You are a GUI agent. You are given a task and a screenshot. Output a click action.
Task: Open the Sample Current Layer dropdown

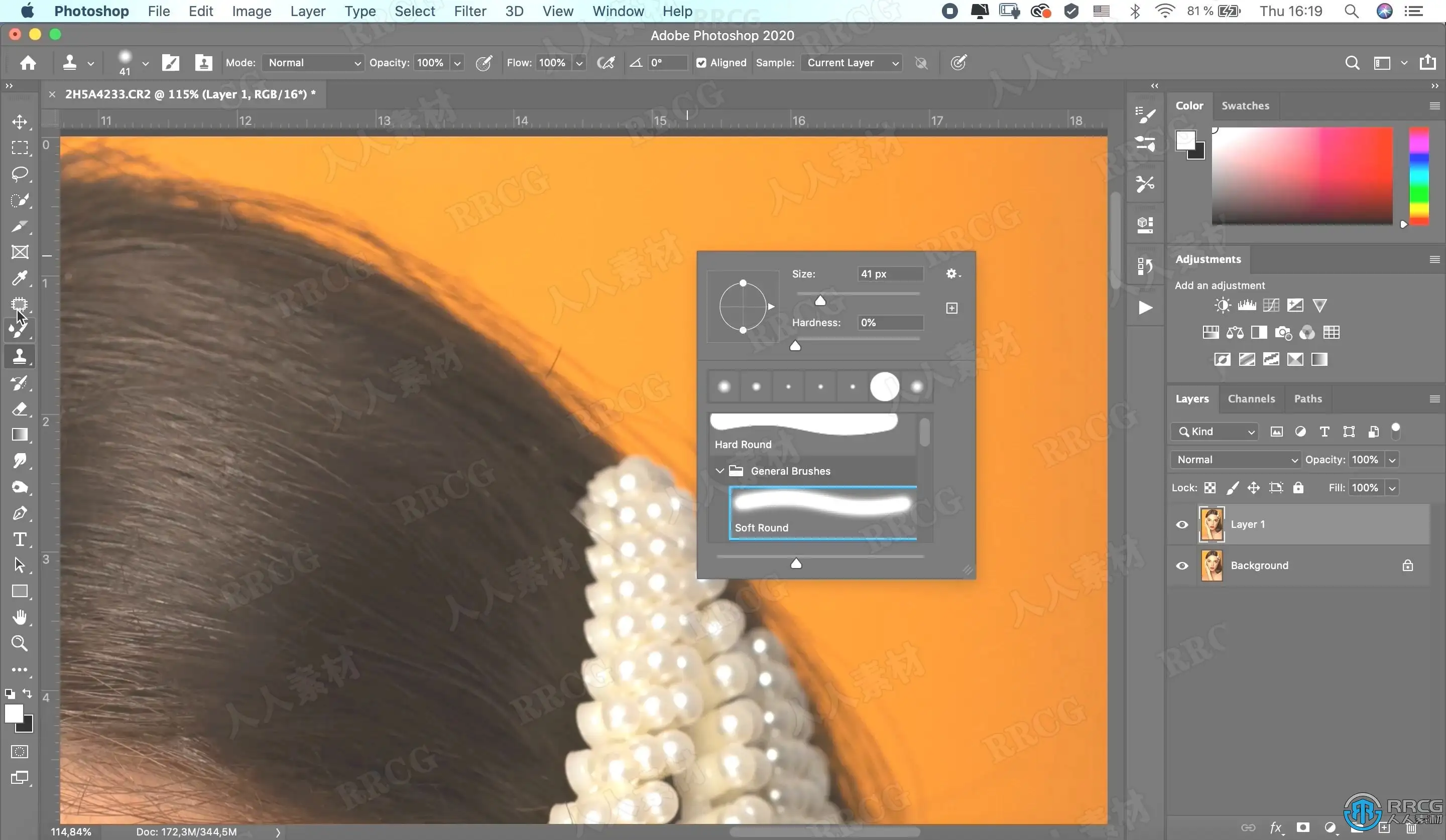tap(852, 63)
